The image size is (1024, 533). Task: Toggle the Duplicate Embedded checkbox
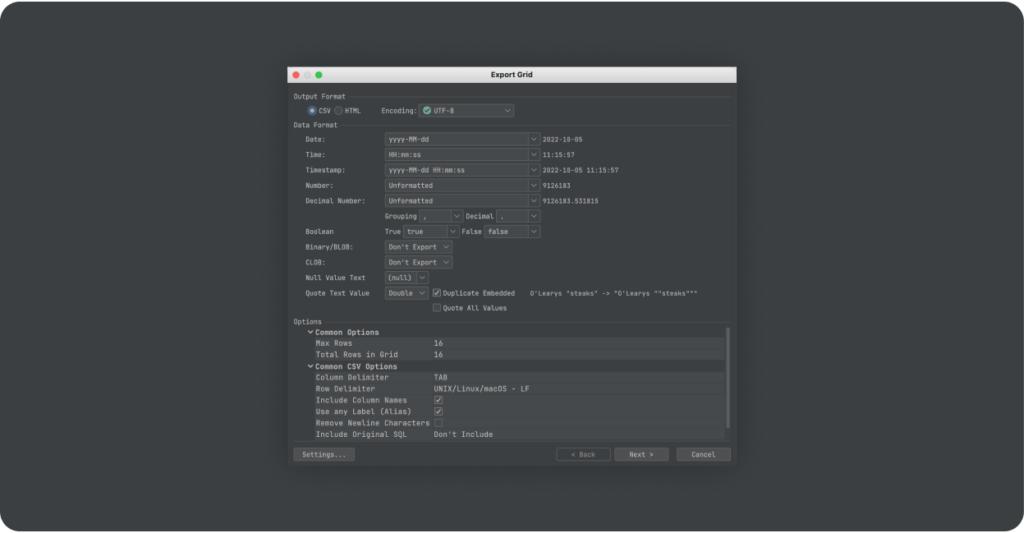(x=437, y=293)
